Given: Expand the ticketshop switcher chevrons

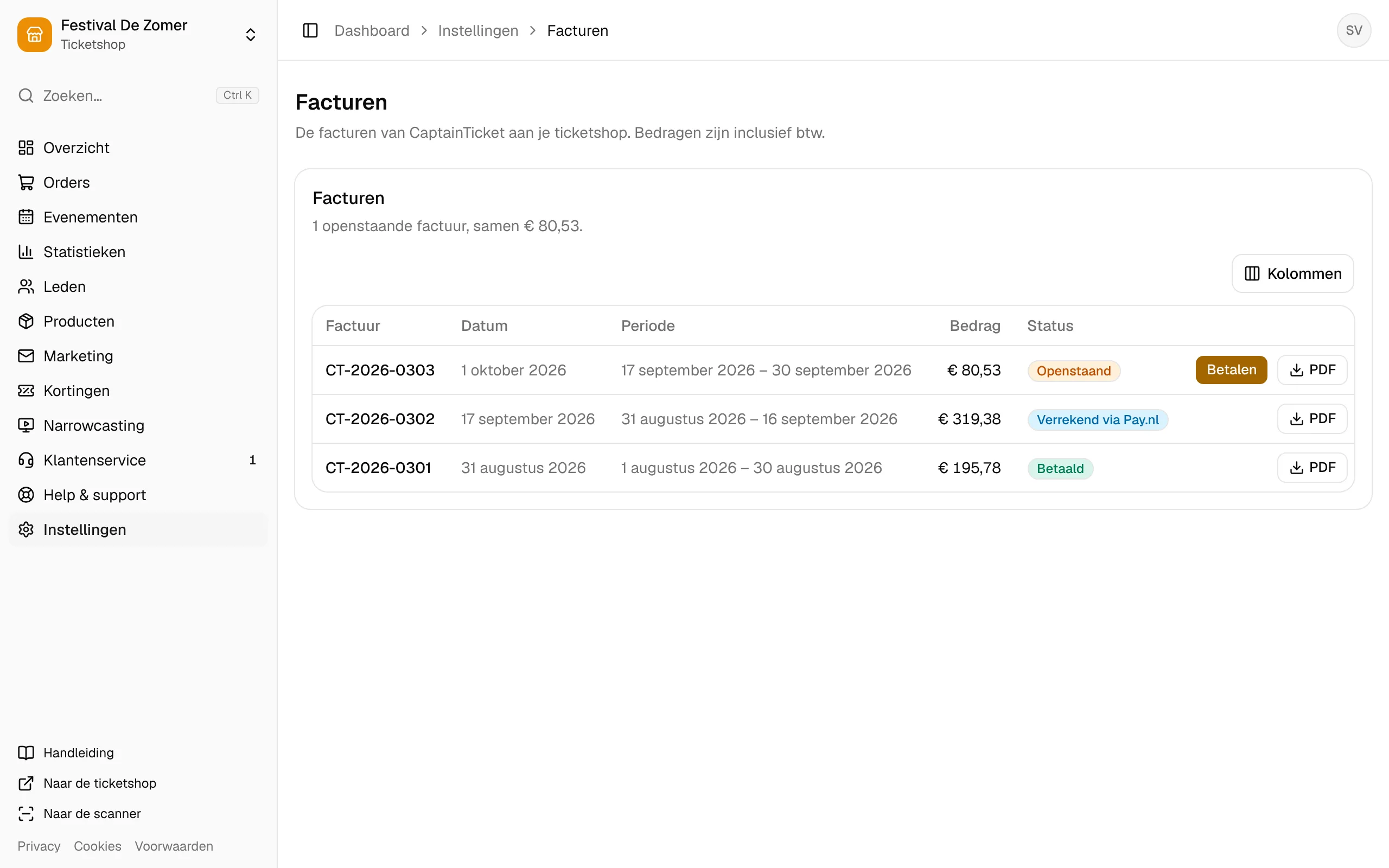Looking at the screenshot, I should (250, 34).
